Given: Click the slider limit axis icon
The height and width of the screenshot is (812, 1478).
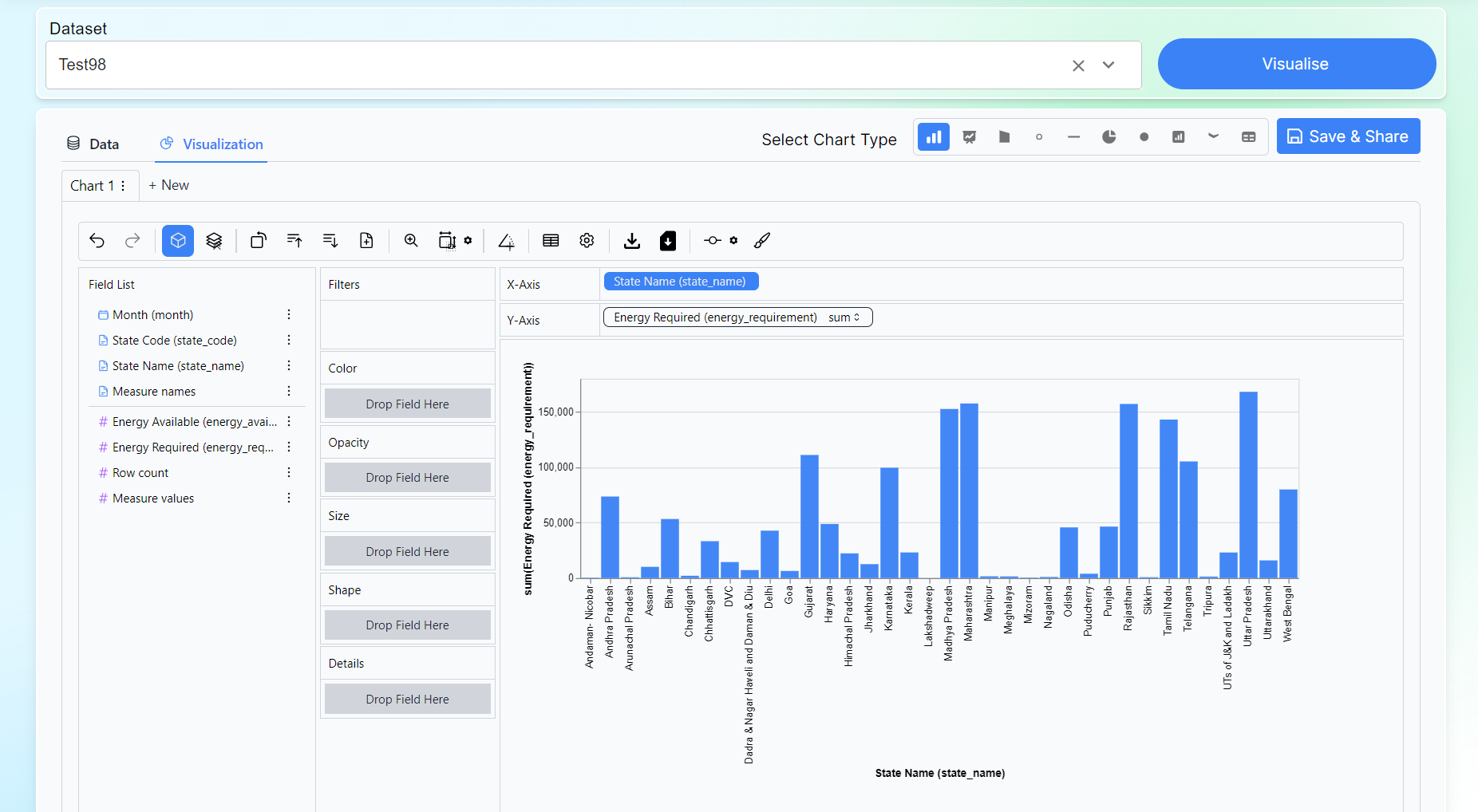Looking at the screenshot, I should [x=713, y=241].
